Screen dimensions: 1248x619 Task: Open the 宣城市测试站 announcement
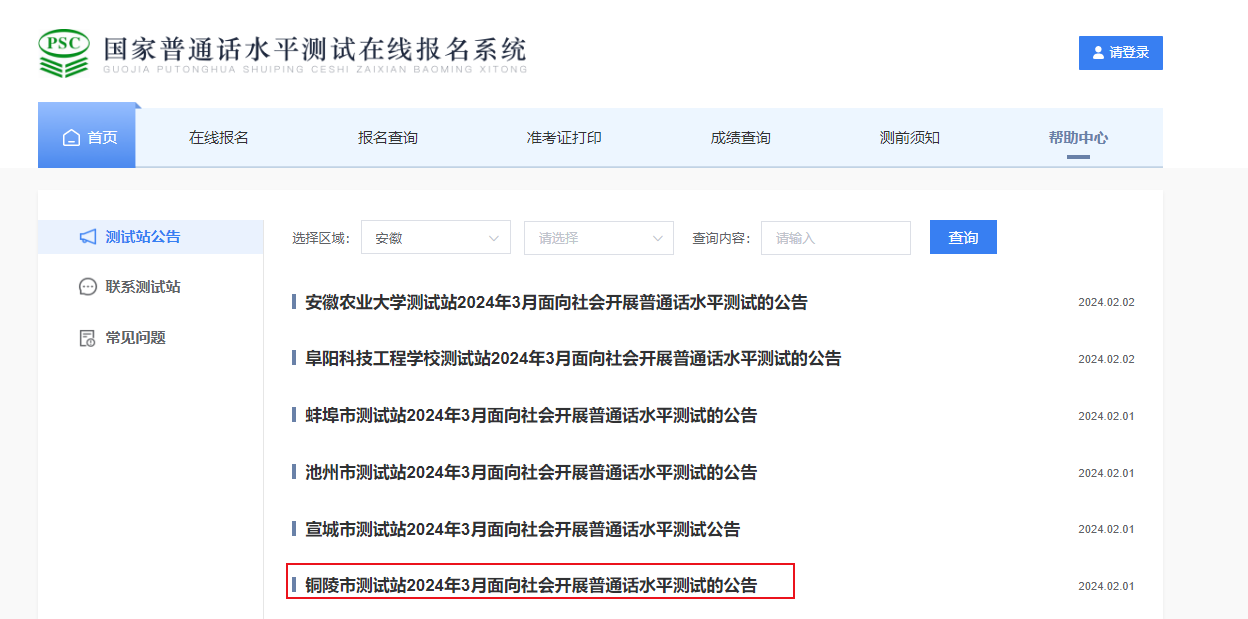[x=523, y=529]
